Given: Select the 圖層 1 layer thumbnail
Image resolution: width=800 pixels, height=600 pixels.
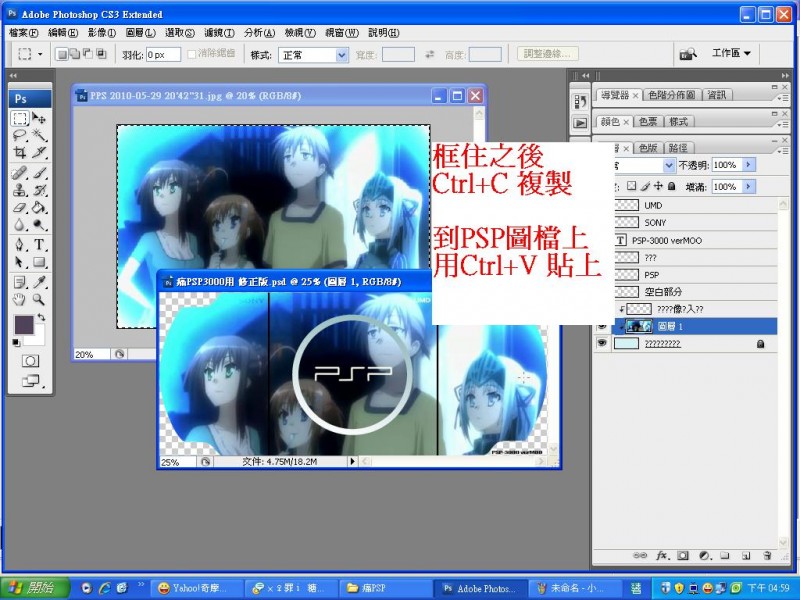Looking at the screenshot, I should 639,326.
